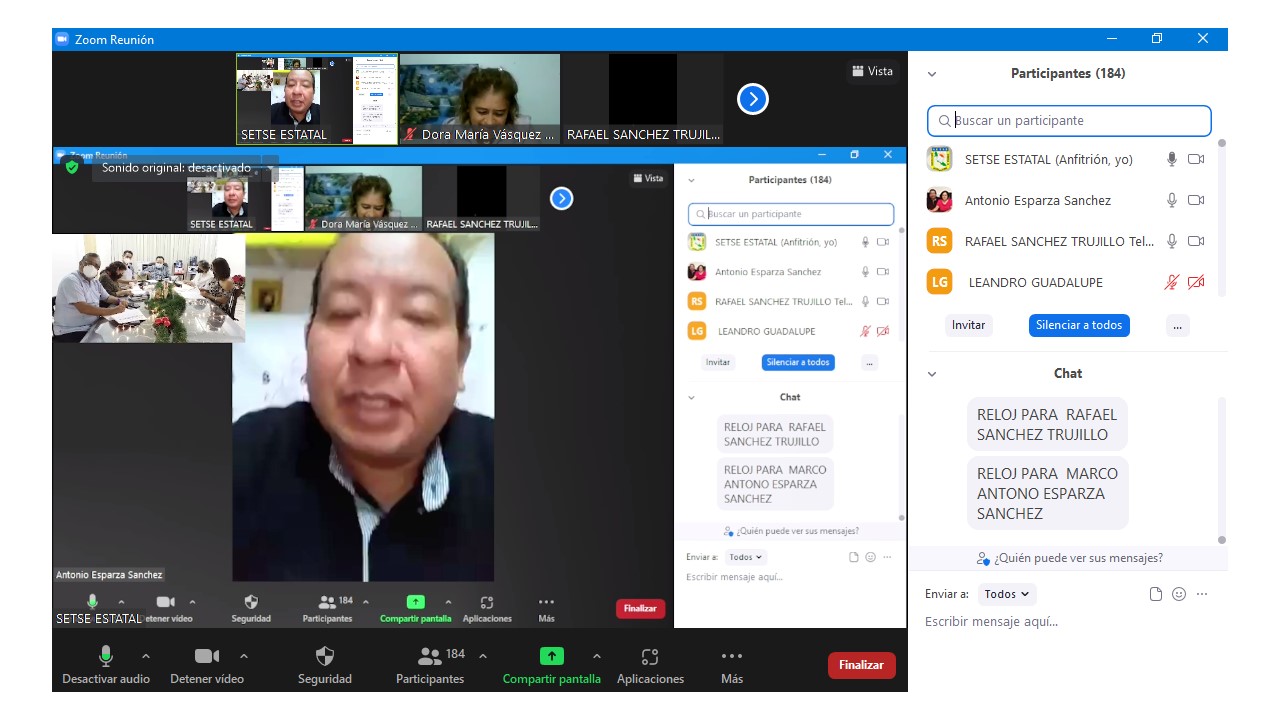Show next video thumbnails with blue arrow
Screen dimensions: 1280x720
coord(752,99)
